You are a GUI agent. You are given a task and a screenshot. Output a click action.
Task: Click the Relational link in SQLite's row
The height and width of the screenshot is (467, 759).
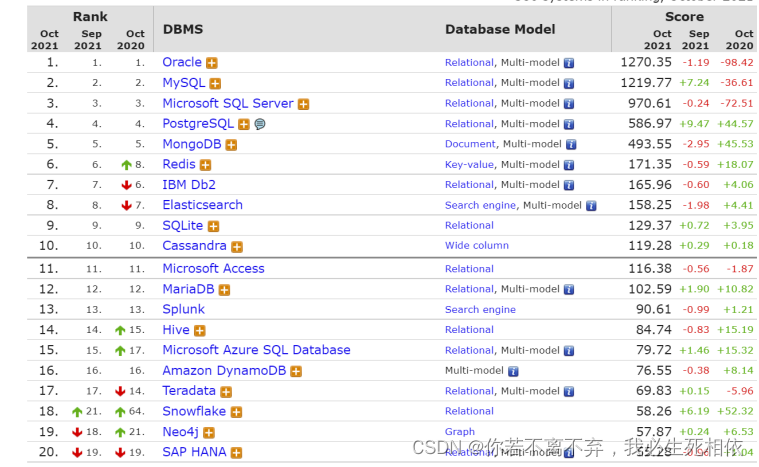tap(469, 225)
